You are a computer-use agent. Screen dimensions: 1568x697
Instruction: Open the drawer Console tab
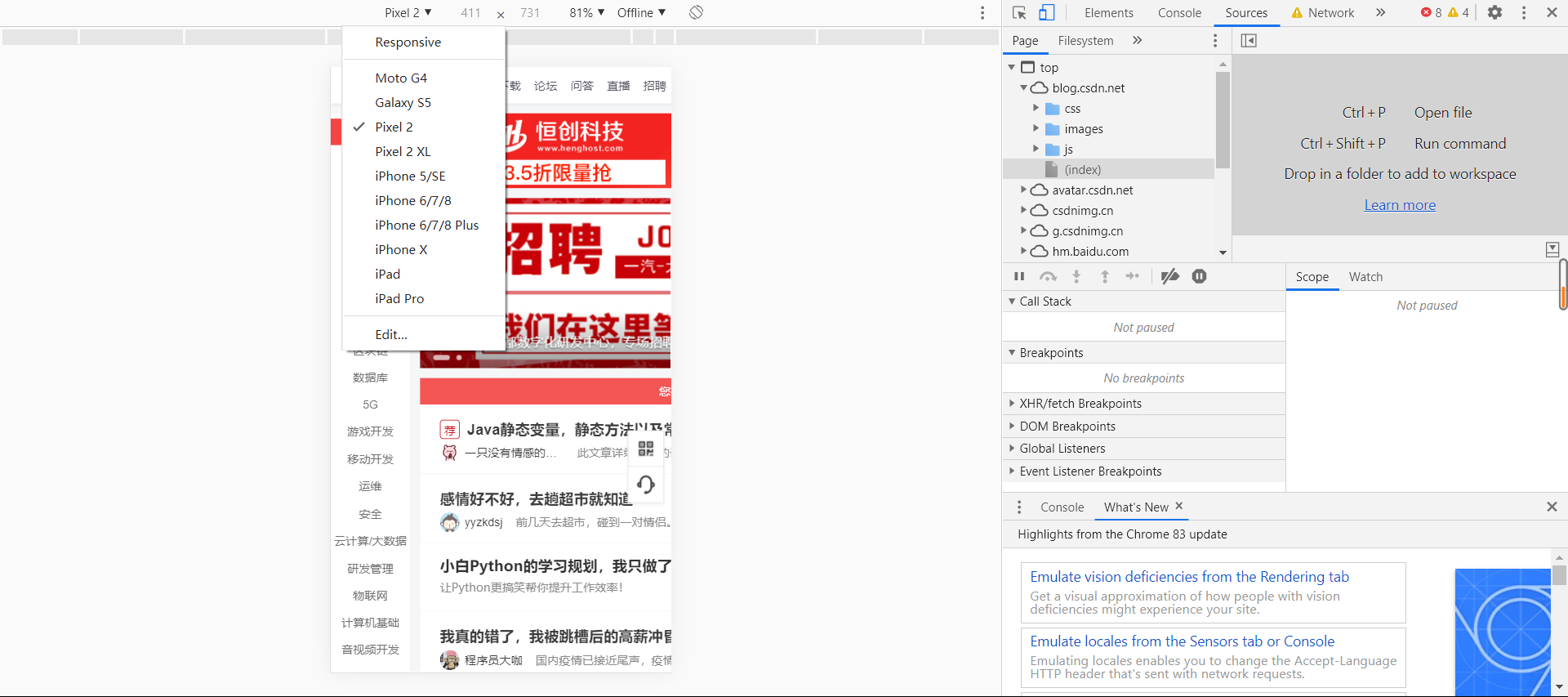point(1062,507)
